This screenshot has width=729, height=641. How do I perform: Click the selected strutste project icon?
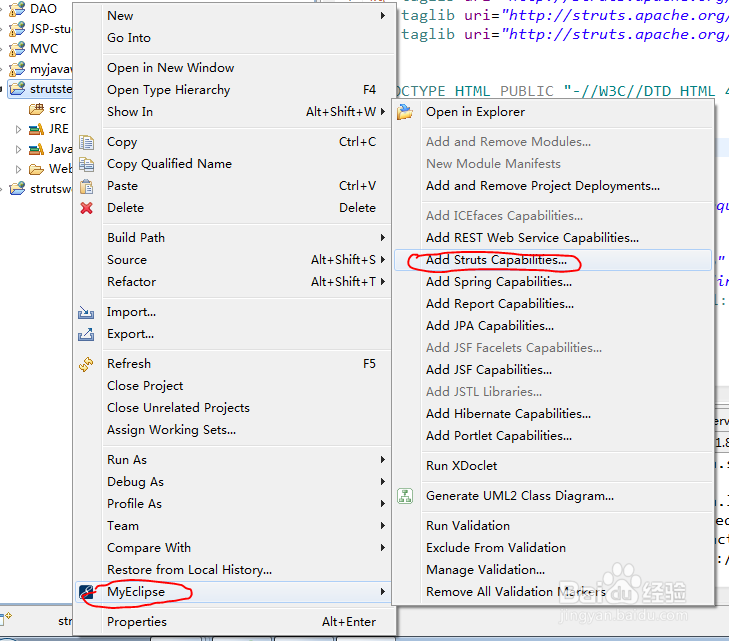17,88
